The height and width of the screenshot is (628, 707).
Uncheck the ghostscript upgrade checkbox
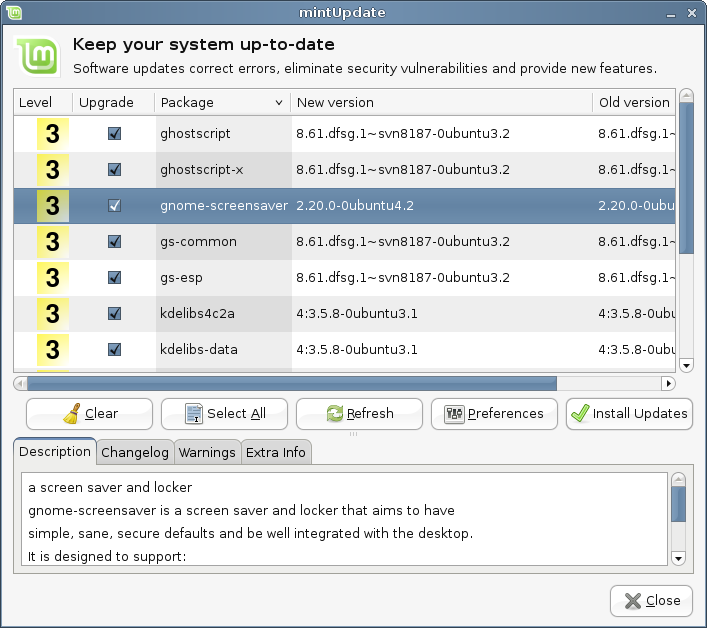114,133
